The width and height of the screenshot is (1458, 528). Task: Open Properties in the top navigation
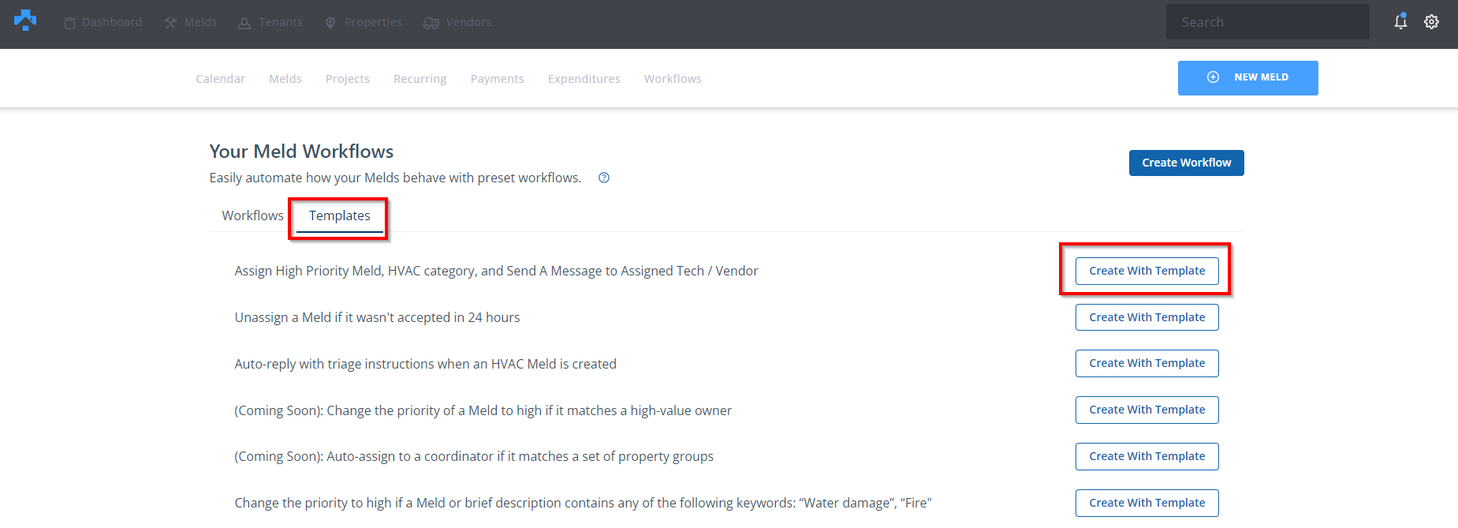coord(363,22)
